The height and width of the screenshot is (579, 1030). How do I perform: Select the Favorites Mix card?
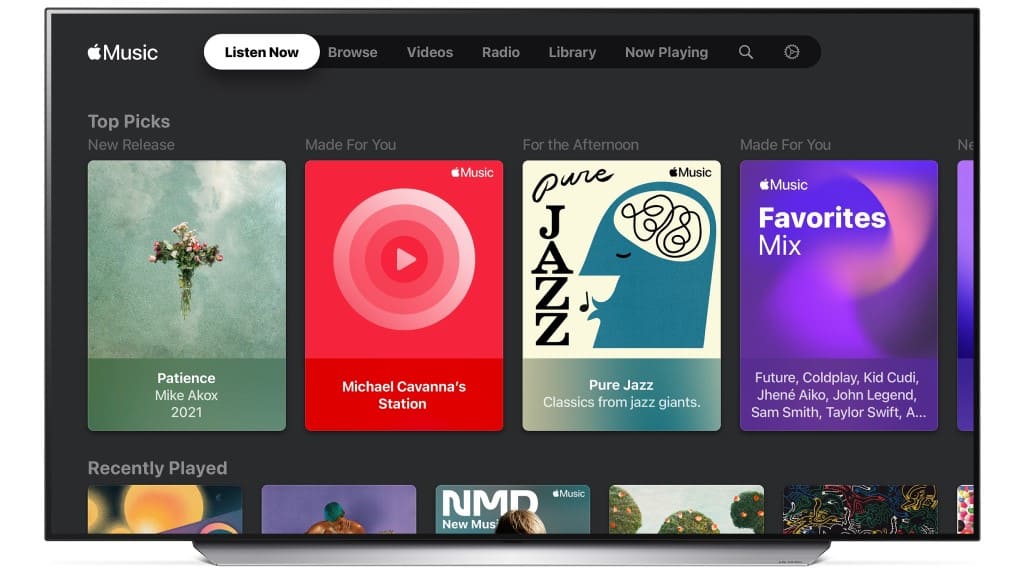(x=838, y=295)
